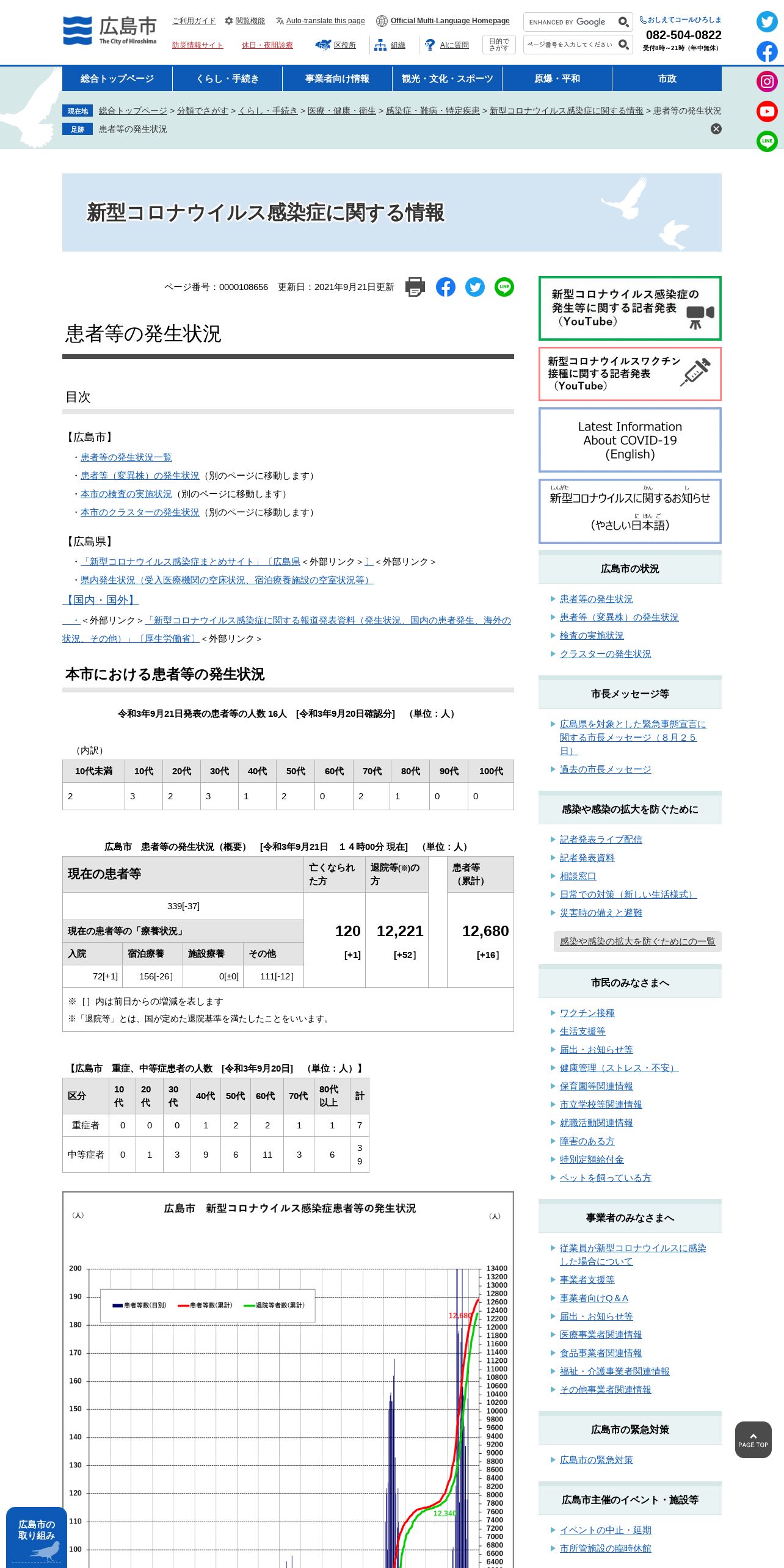Open Latest Information About COVID-19 English banner

(630, 440)
